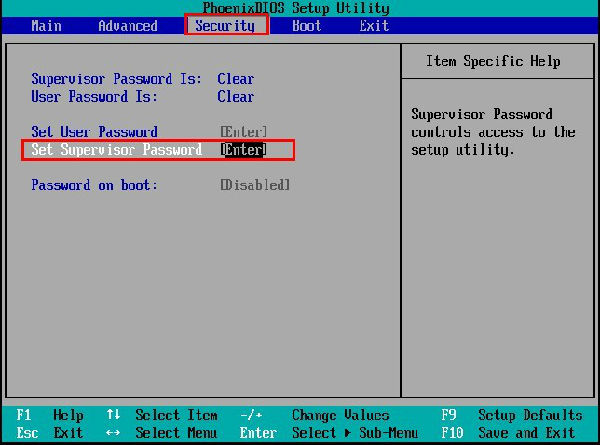Viewport: 600px width, 445px height.
Task: Click the Item Specific Help header
Action: (x=493, y=62)
